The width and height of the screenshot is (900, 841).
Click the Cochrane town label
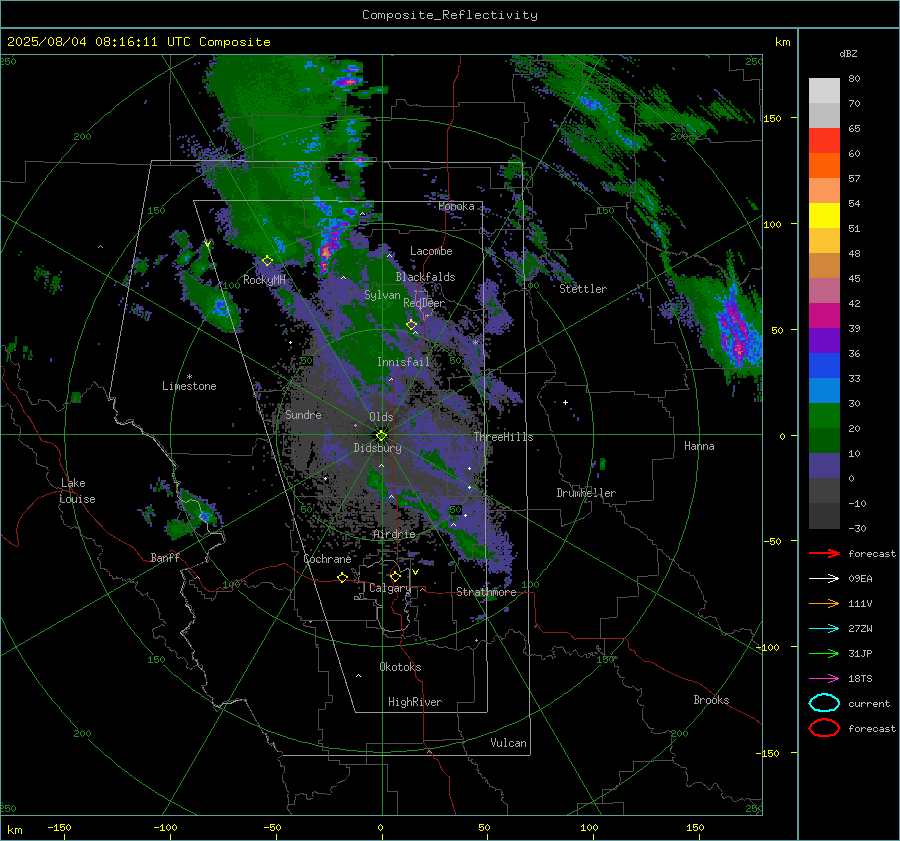pos(327,559)
